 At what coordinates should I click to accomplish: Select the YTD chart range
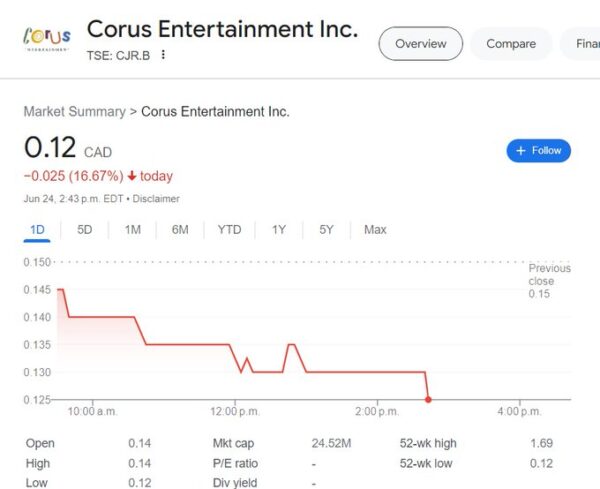tap(229, 230)
